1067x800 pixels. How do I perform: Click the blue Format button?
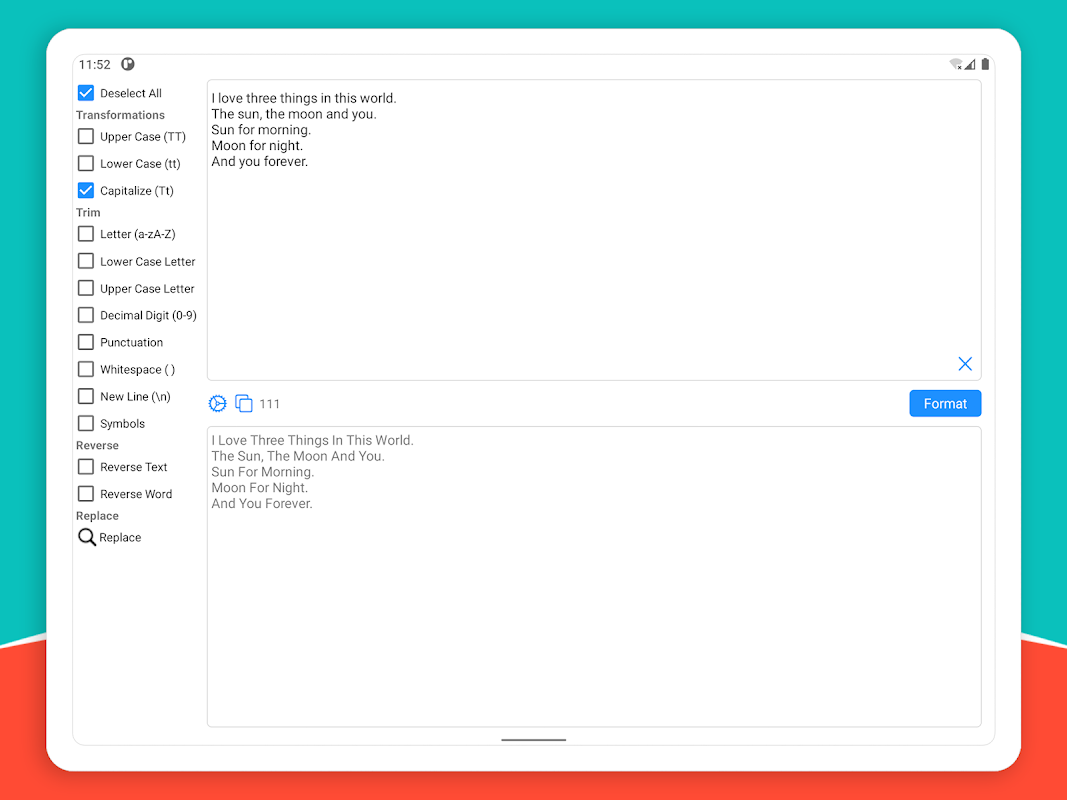[x=945, y=403]
